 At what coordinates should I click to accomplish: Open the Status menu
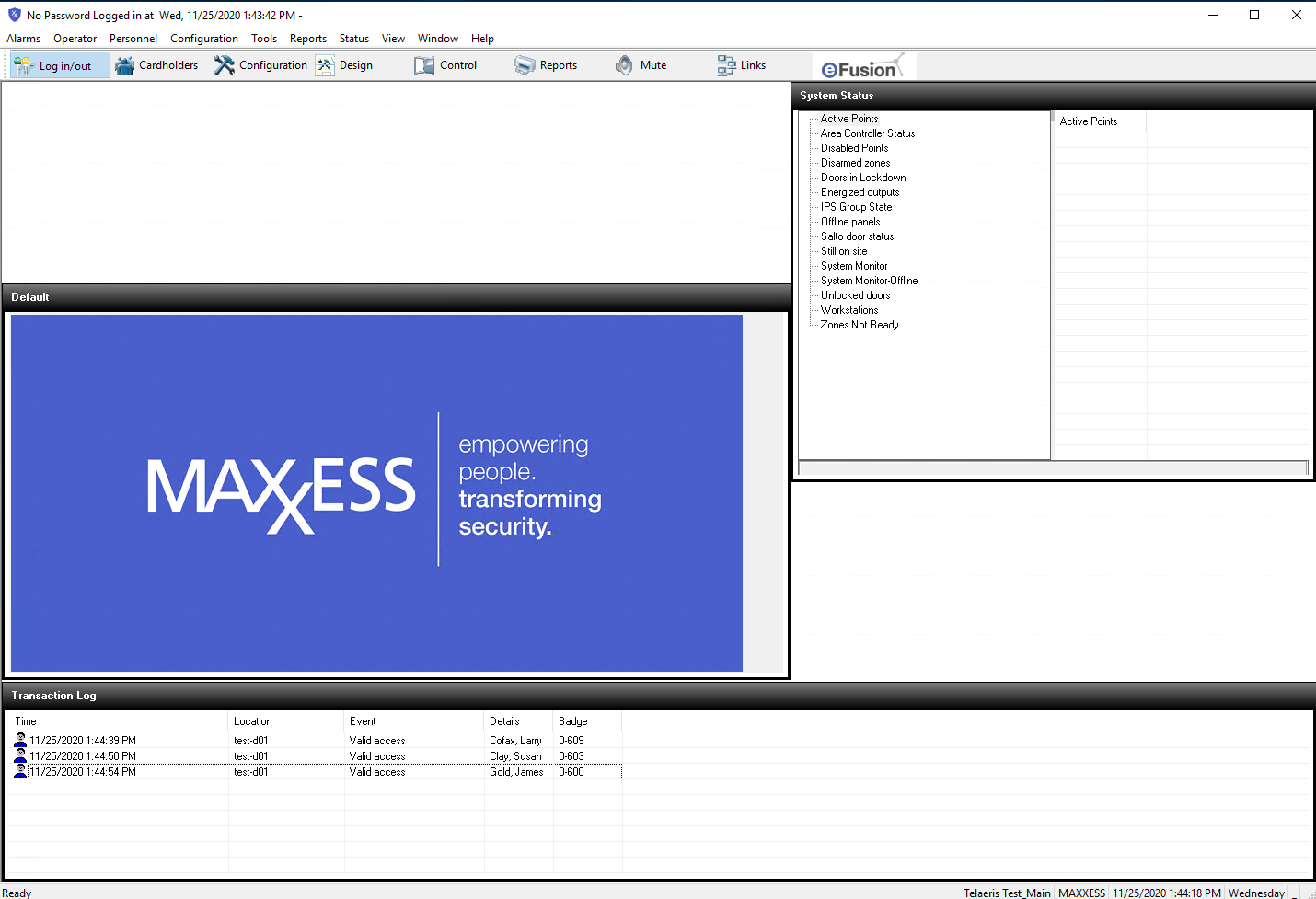click(353, 39)
